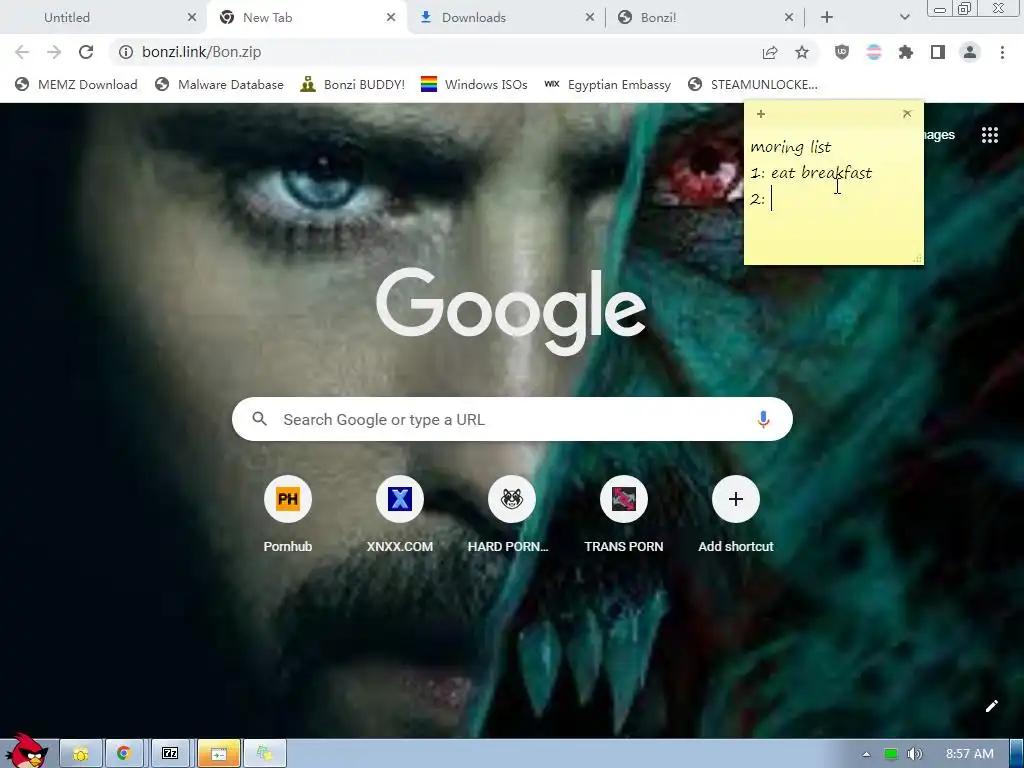Share this page icon in address bar

[x=770, y=52]
